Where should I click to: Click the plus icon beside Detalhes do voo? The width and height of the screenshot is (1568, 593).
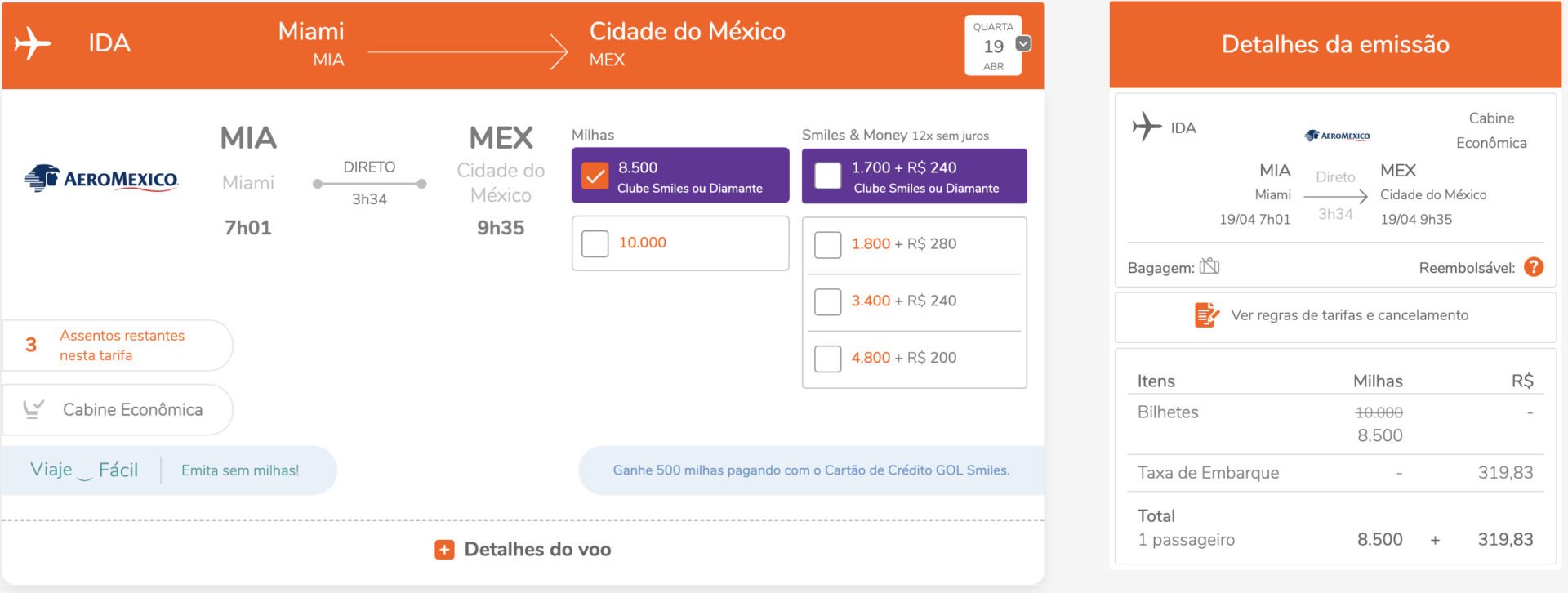(444, 550)
